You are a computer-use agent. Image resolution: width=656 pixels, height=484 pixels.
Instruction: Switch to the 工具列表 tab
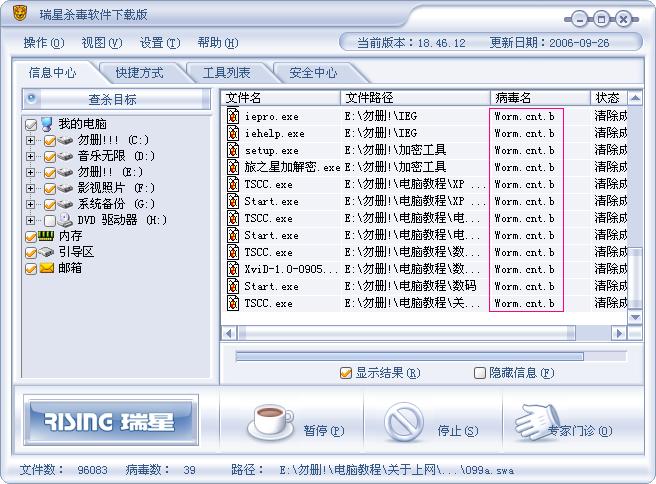pos(226,73)
